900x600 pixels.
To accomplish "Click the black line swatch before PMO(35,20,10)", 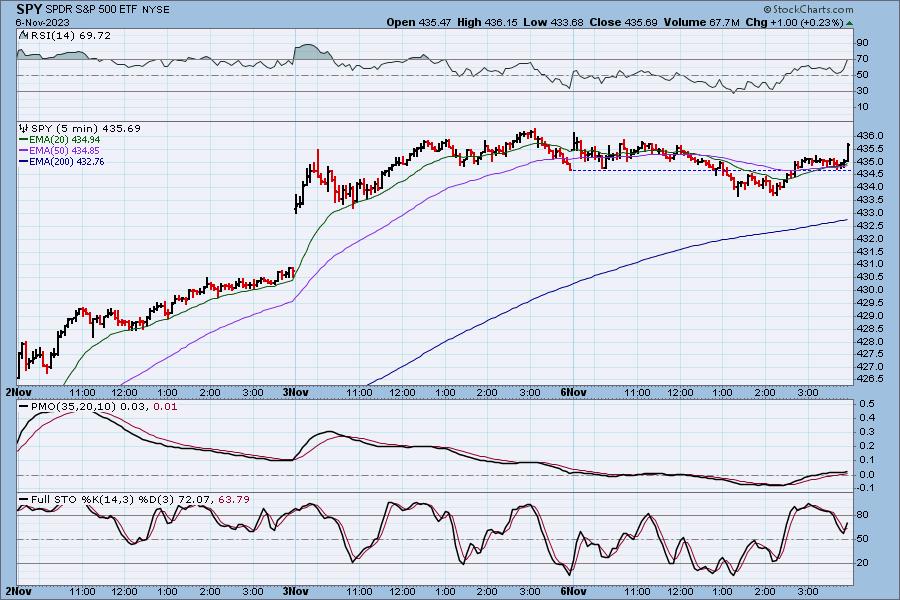I will coord(24,407).
